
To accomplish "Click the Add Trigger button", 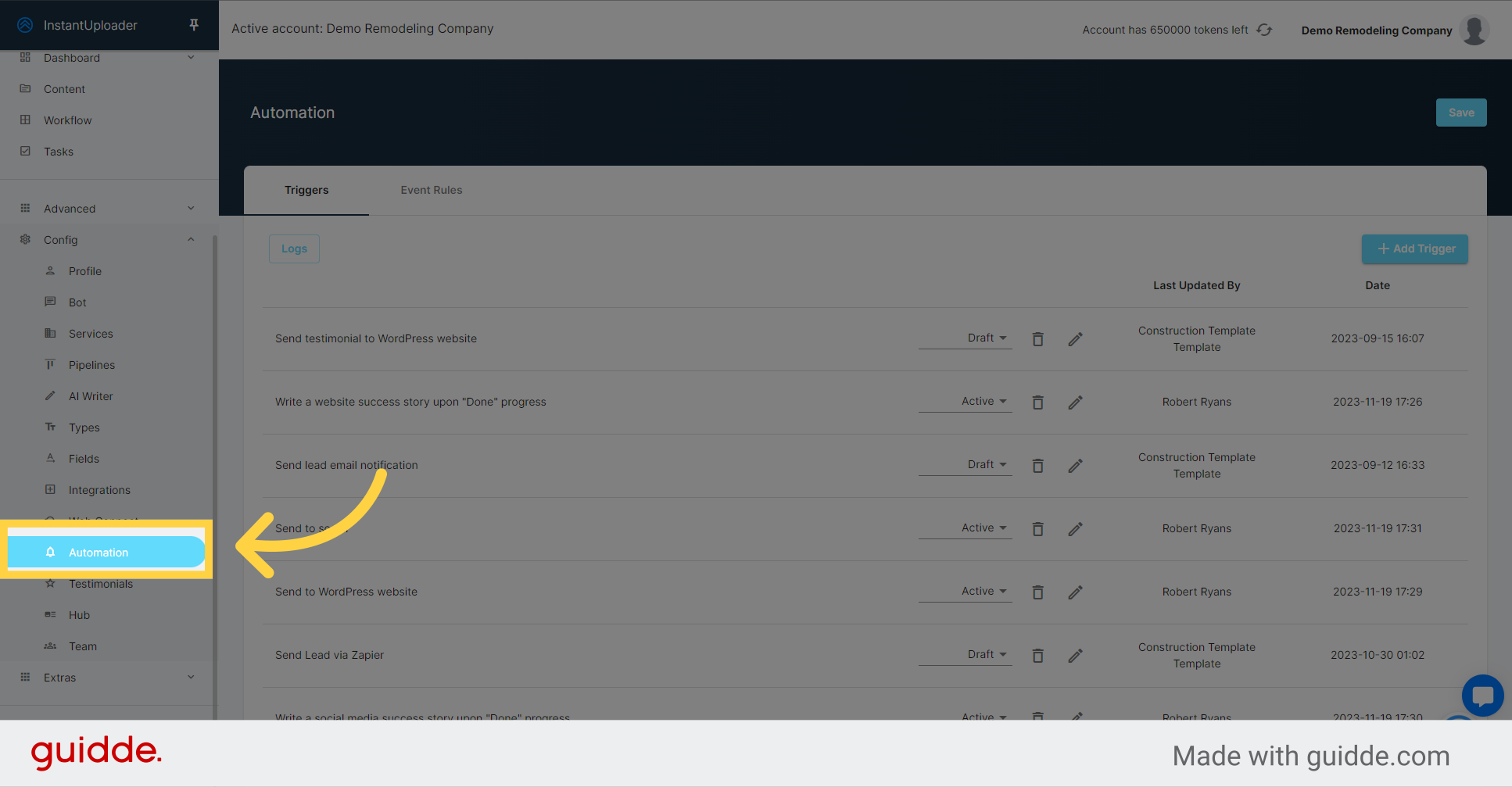I will point(1414,249).
